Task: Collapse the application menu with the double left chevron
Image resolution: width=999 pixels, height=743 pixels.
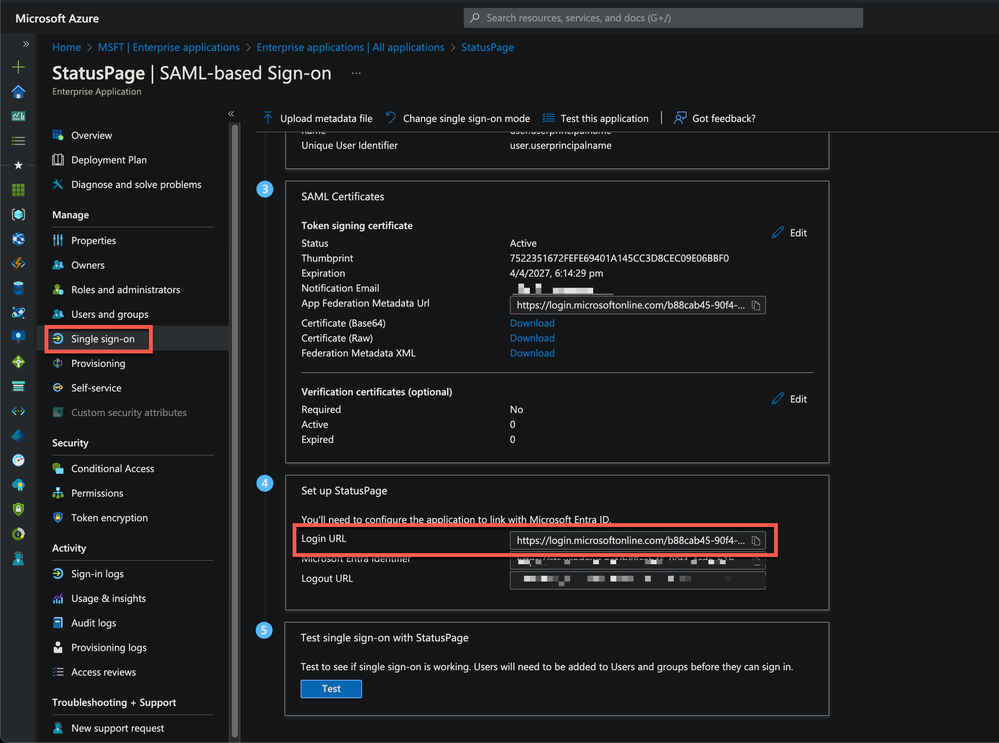Action: pyautogui.click(x=231, y=113)
